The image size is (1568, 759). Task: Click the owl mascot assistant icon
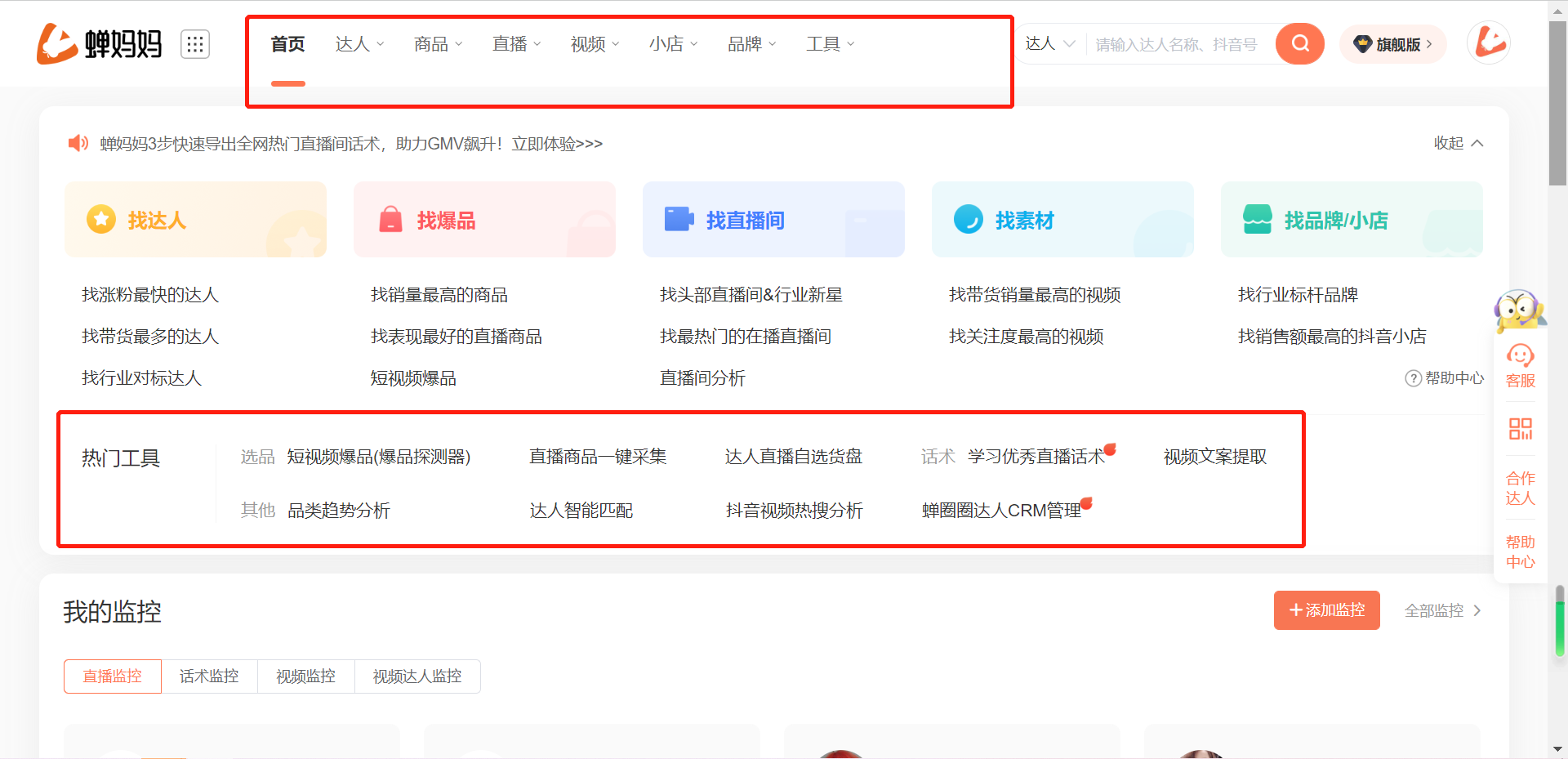[x=1519, y=311]
